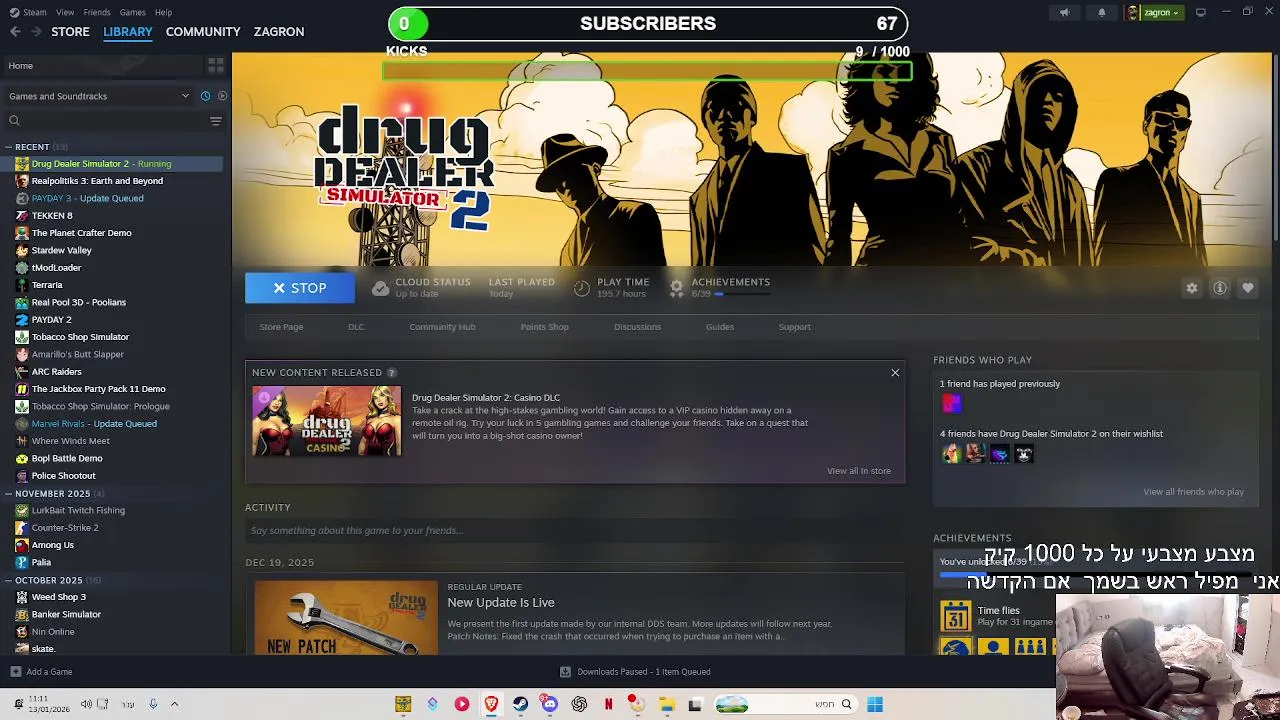The width and height of the screenshot is (1280, 720).
Task: Click View all in store link
Action: coord(859,471)
